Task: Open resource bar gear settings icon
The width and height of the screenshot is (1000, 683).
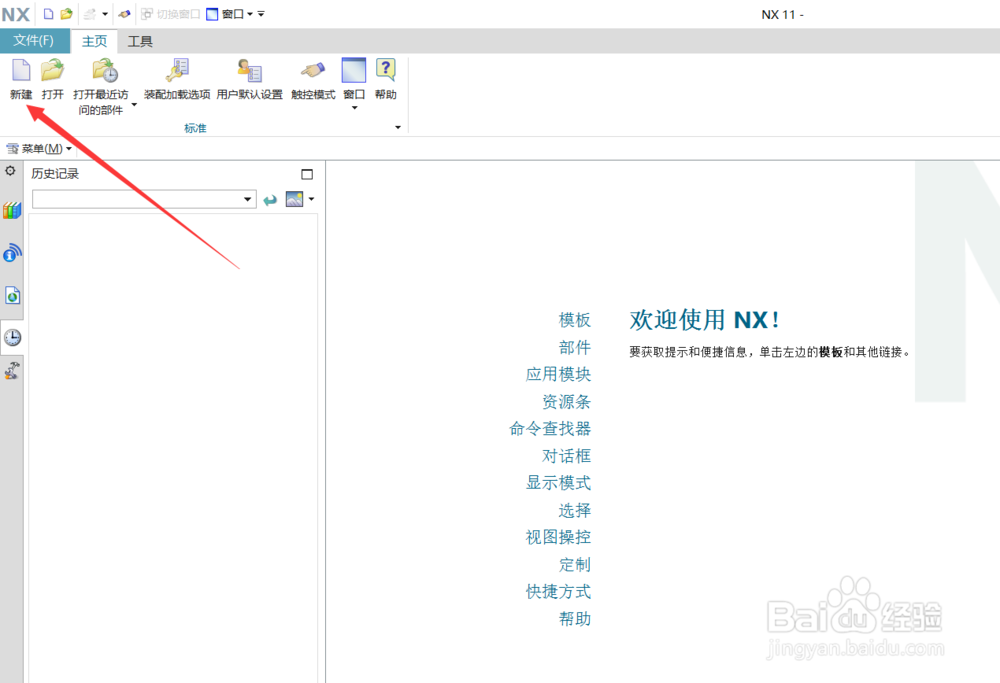Action: point(10,171)
